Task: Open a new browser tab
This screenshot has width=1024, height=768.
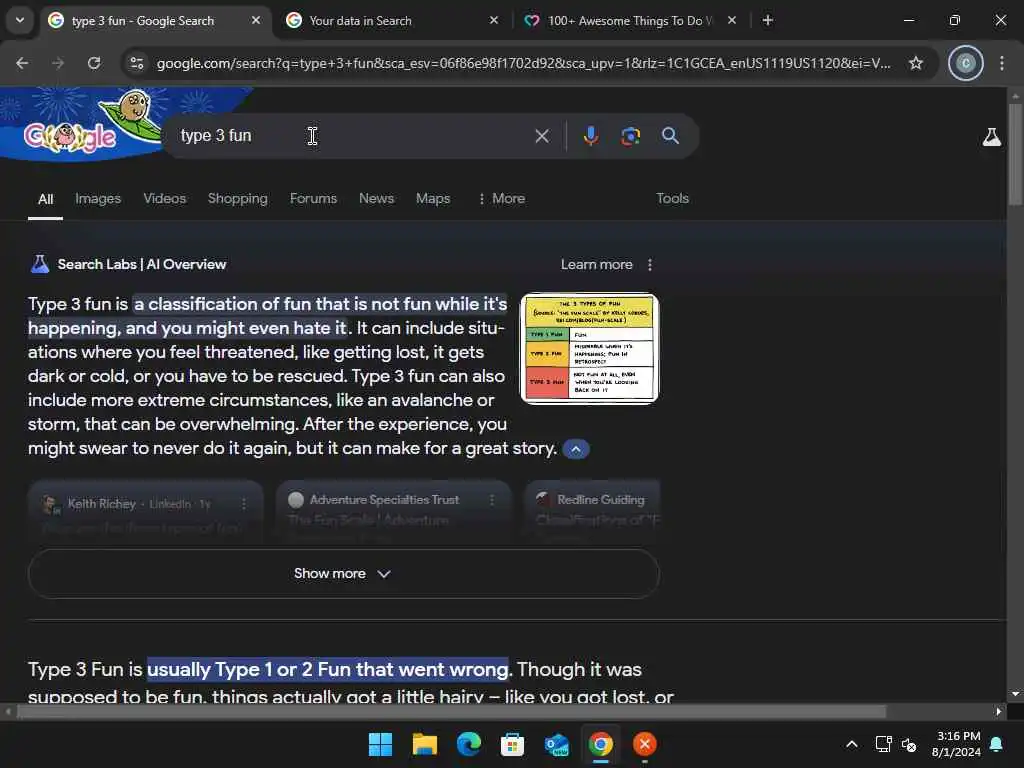Action: [x=768, y=20]
